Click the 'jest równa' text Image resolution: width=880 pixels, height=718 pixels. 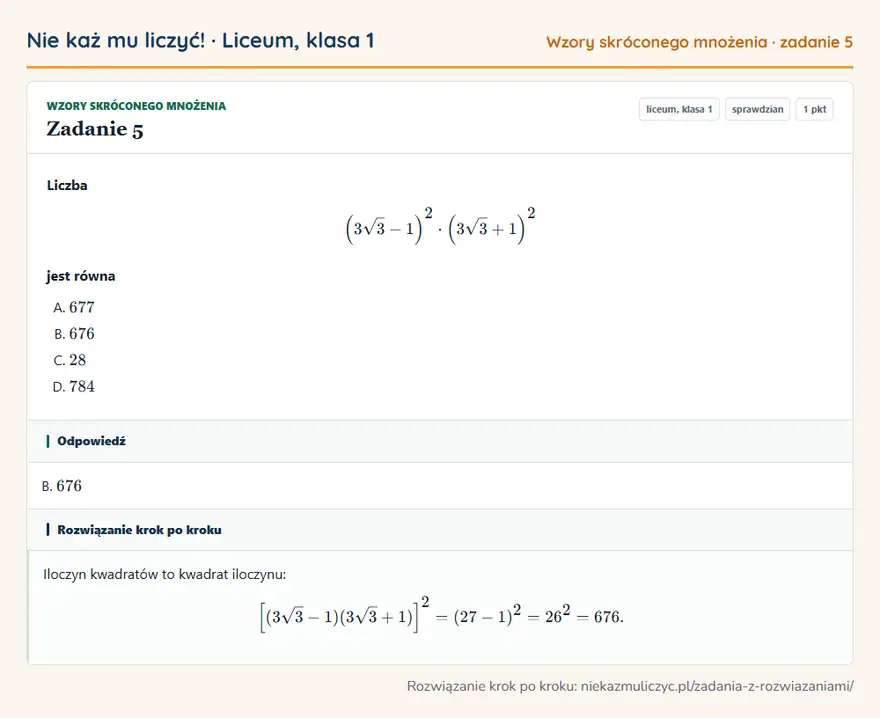(81, 276)
